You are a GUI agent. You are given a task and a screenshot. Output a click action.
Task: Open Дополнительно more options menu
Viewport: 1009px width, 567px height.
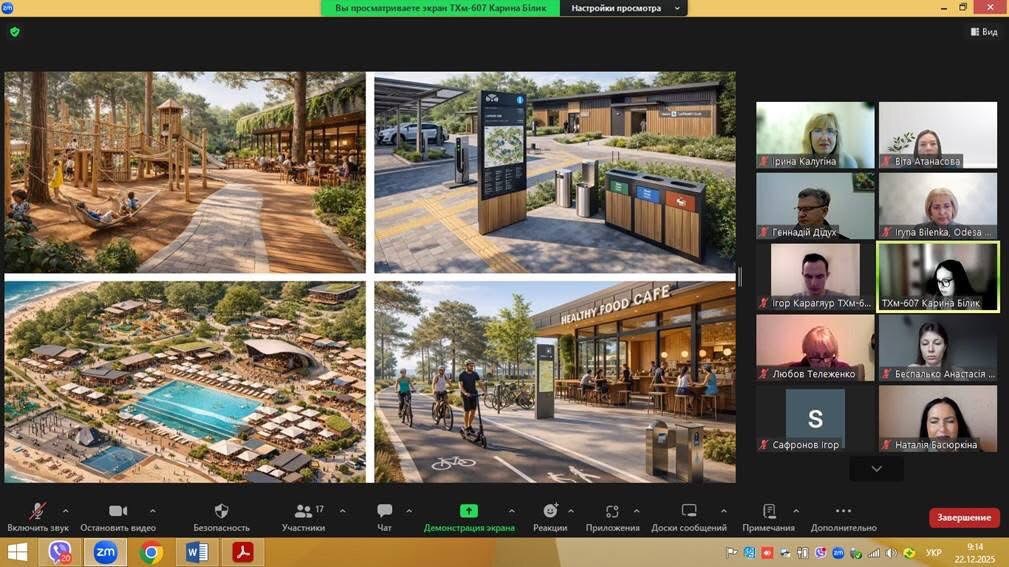point(843,512)
